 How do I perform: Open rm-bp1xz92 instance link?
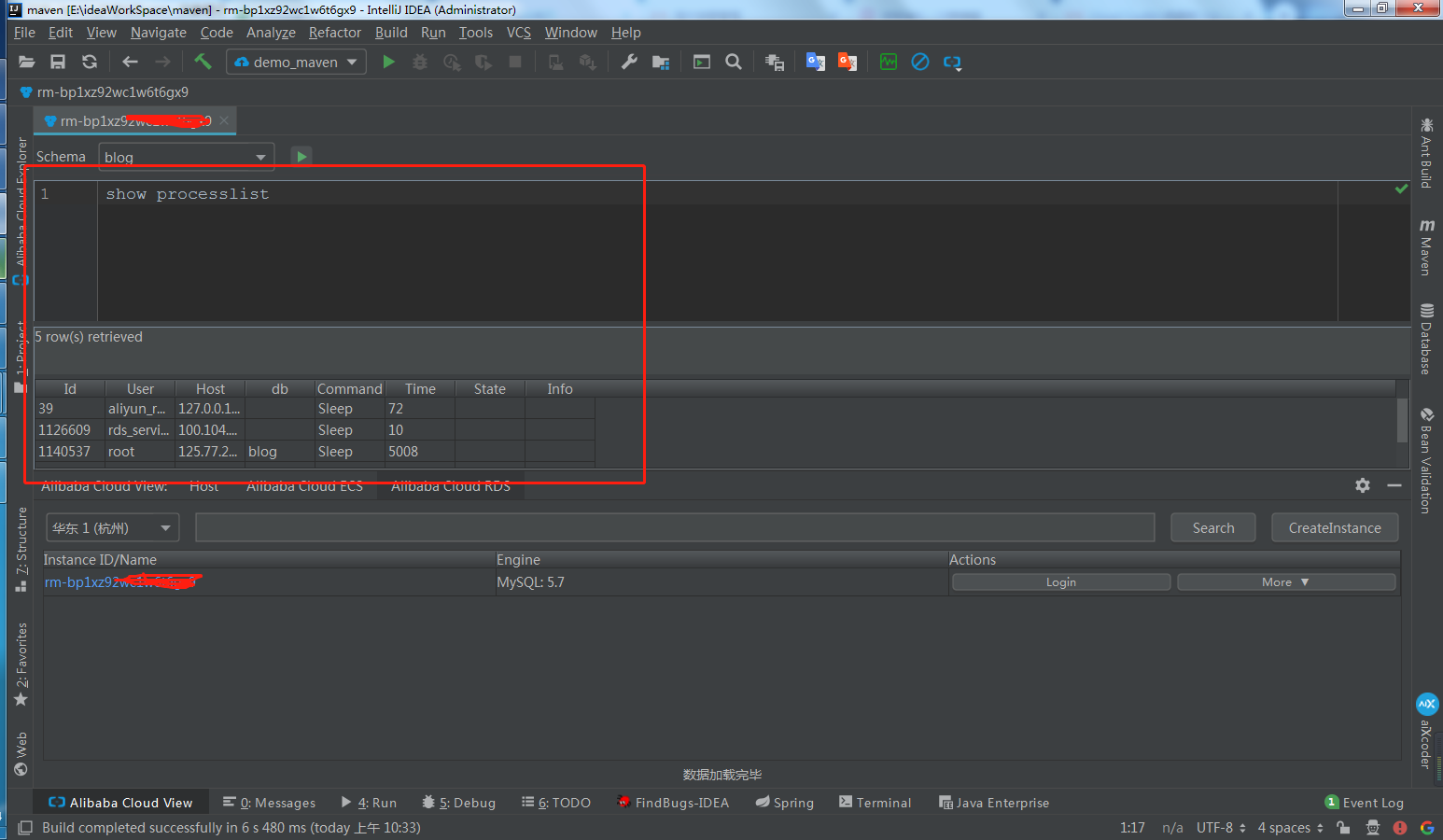[121, 581]
